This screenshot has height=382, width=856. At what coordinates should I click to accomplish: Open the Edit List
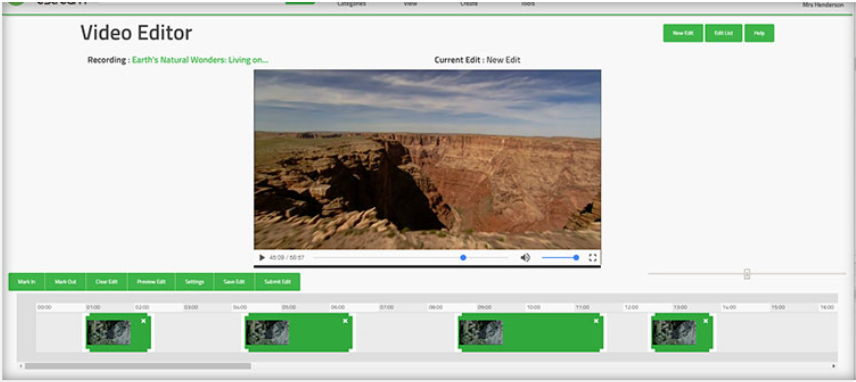point(724,33)
